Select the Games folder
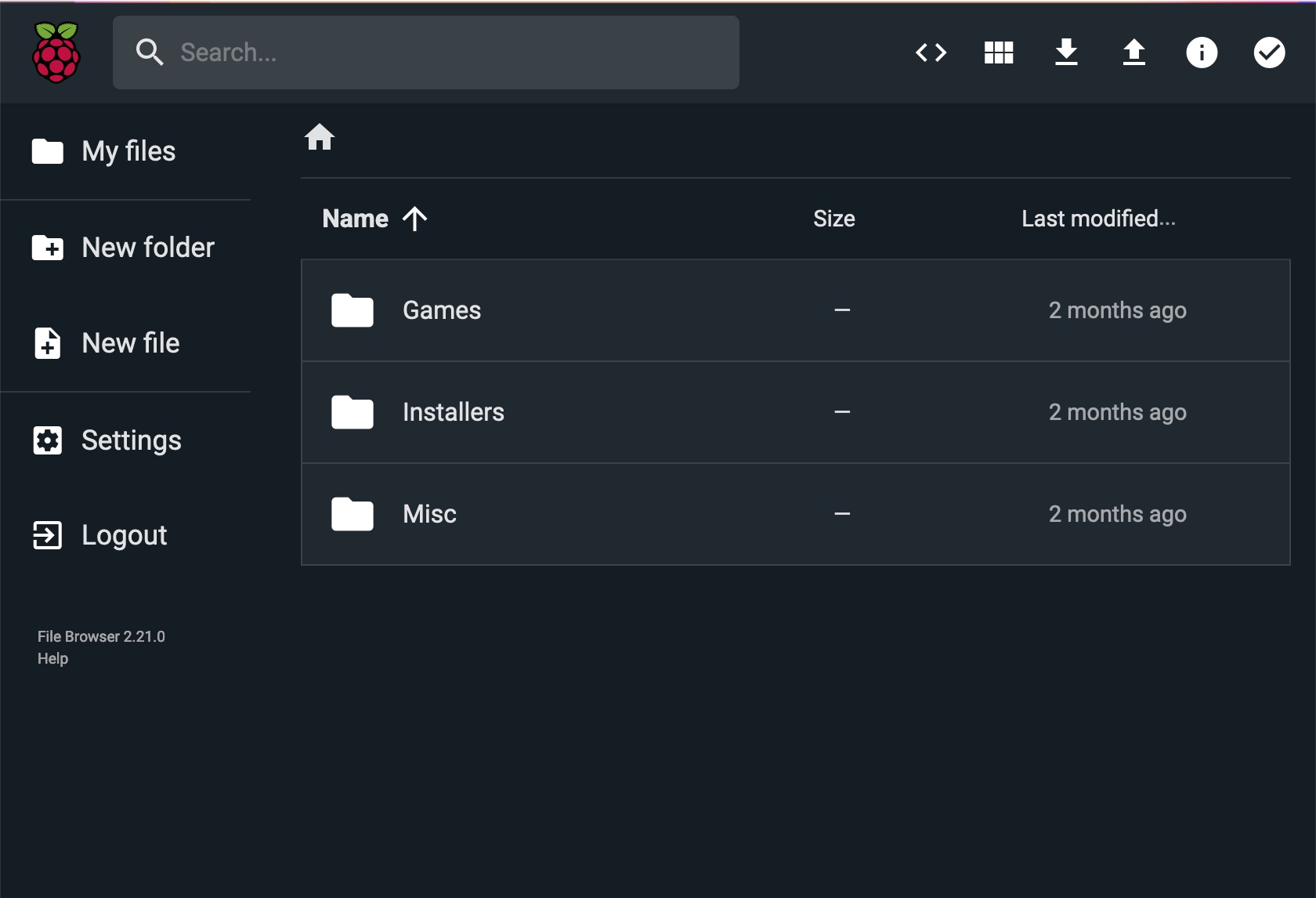Image resolution: width=1316 pixels, height=898 pixels. click(x=442, y=310)
